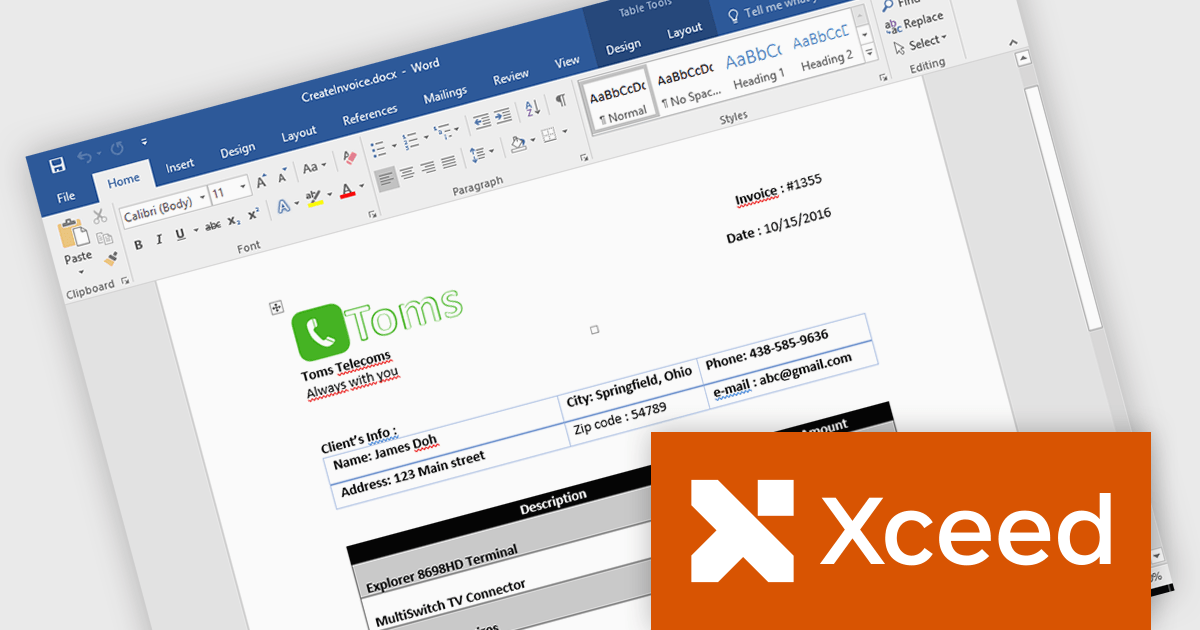Toggle Bold formatting
1200x630 pixels.
138,245
